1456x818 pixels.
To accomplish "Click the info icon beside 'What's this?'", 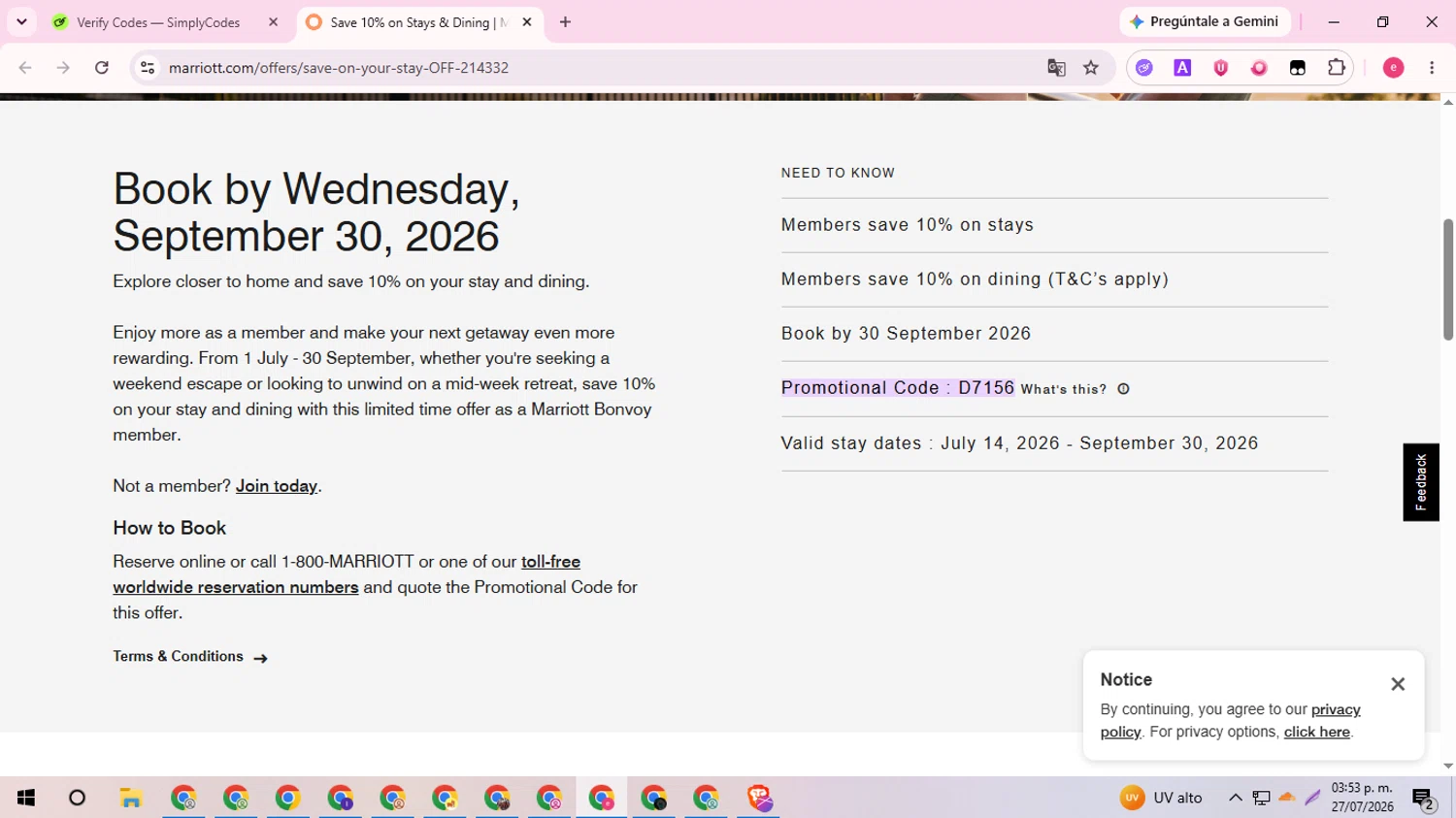I will click(x=1124, y=389).
